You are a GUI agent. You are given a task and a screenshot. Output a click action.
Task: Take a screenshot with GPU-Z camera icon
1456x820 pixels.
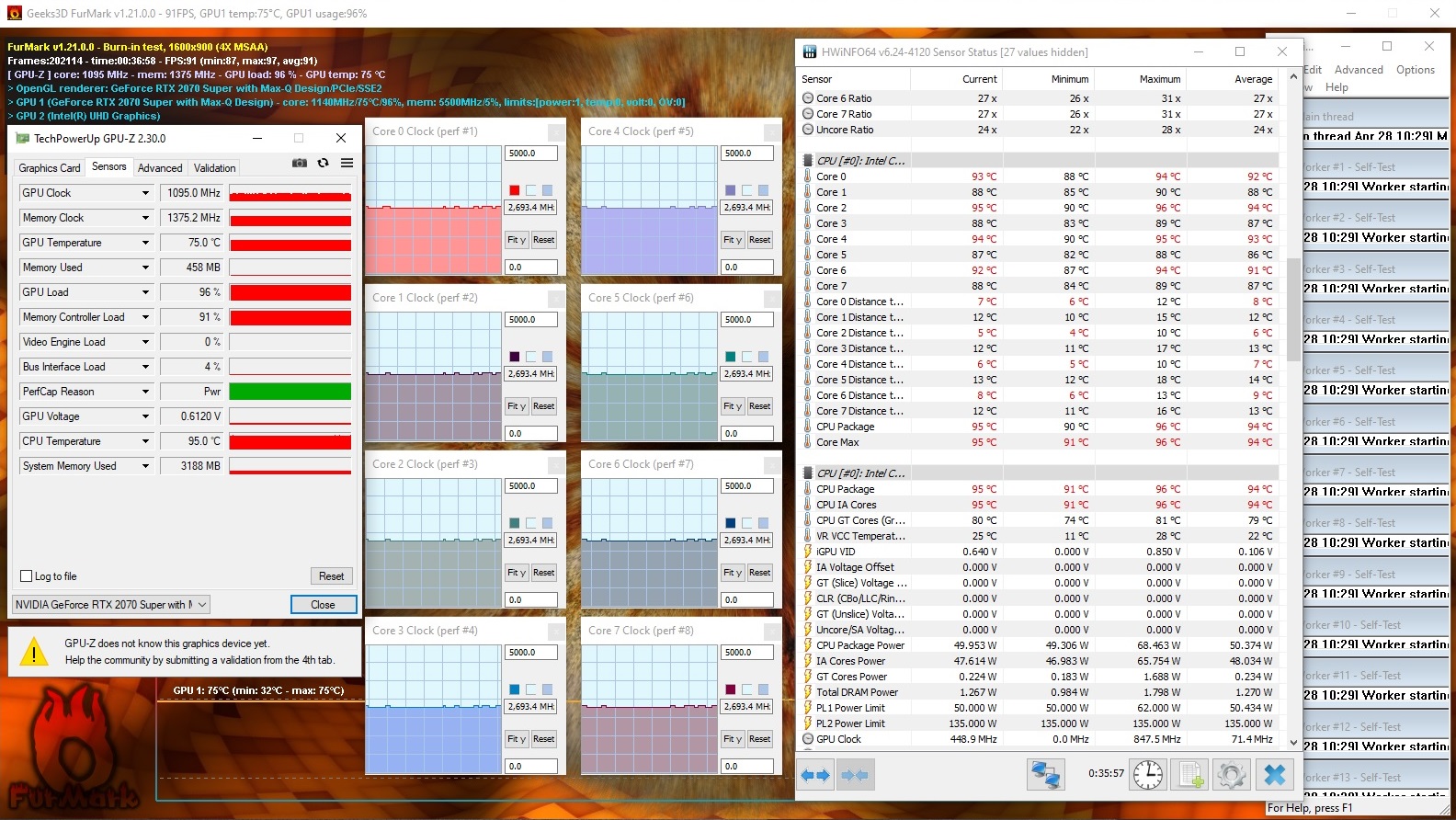click(300, 163)
